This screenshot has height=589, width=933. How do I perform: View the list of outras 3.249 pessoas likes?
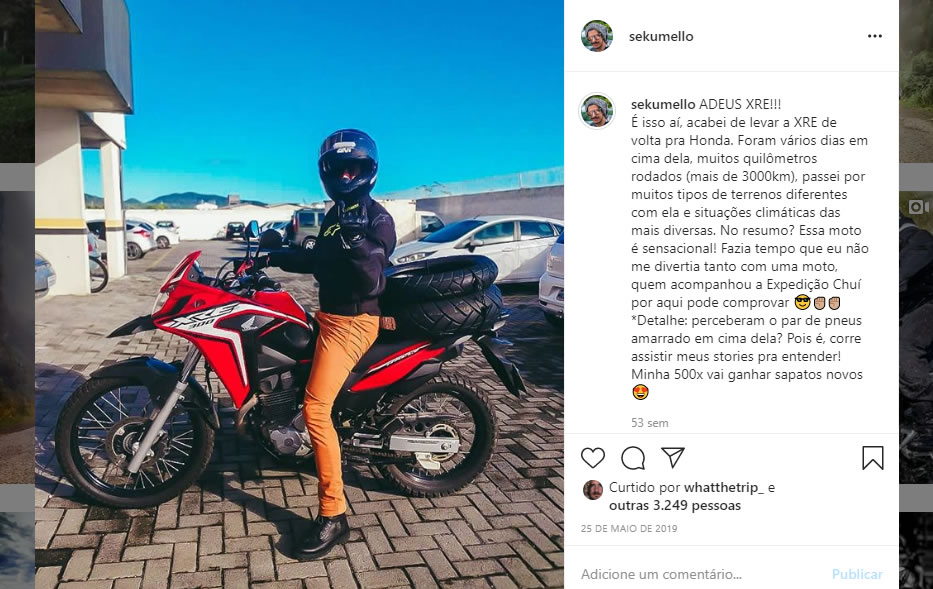point(675,506)
